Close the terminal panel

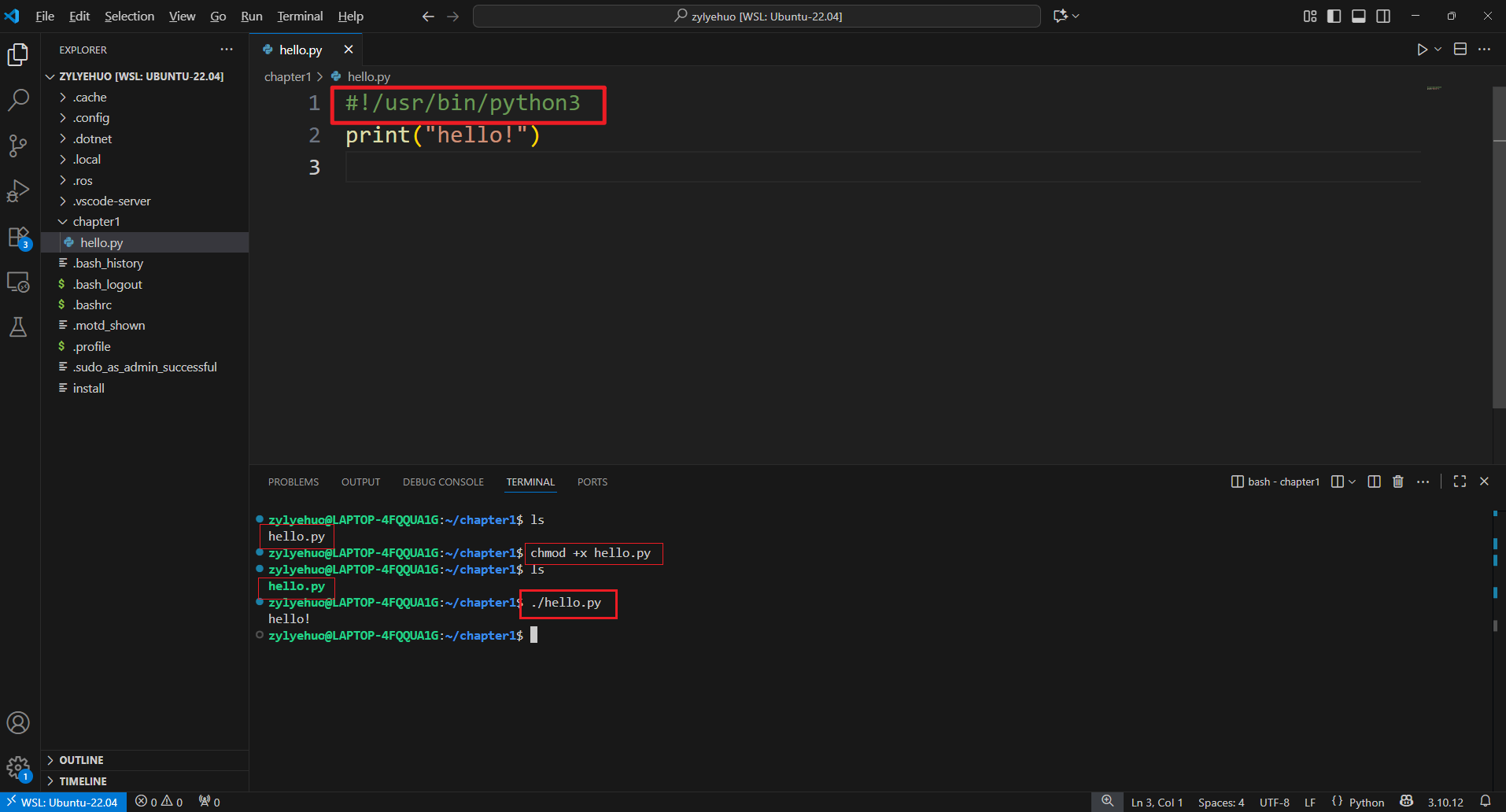[x=1484, y=482]
